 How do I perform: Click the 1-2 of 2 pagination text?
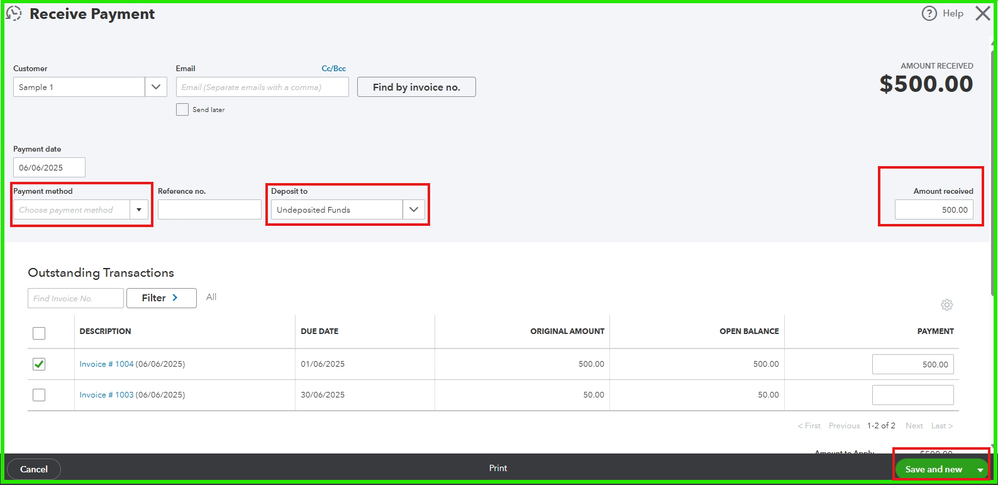882,426
